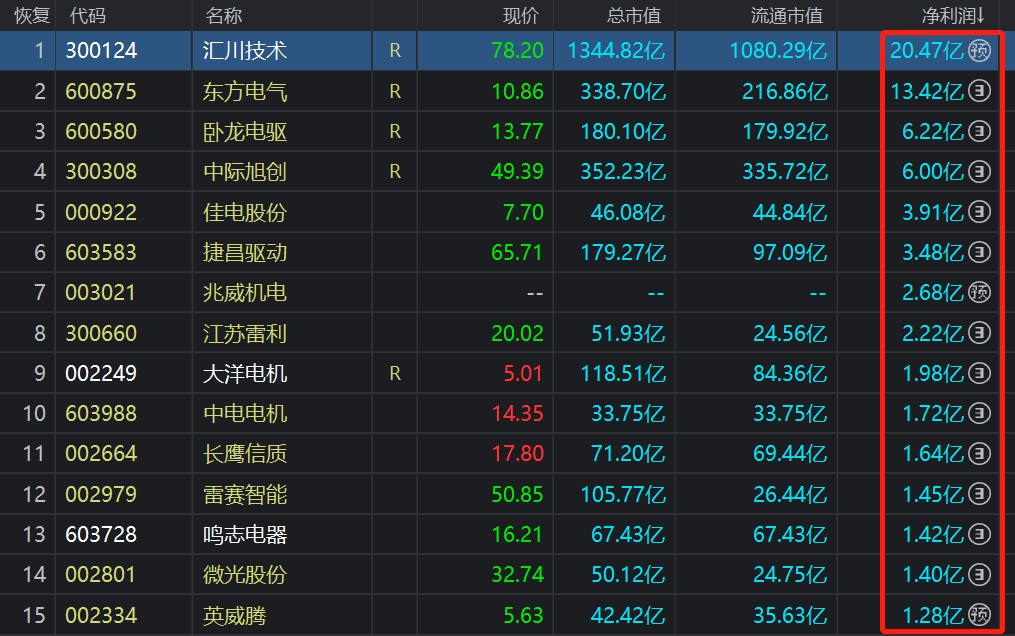Click stock code 300308
Viewport: 1015px width, 636px height.
(x=101, y=171)
